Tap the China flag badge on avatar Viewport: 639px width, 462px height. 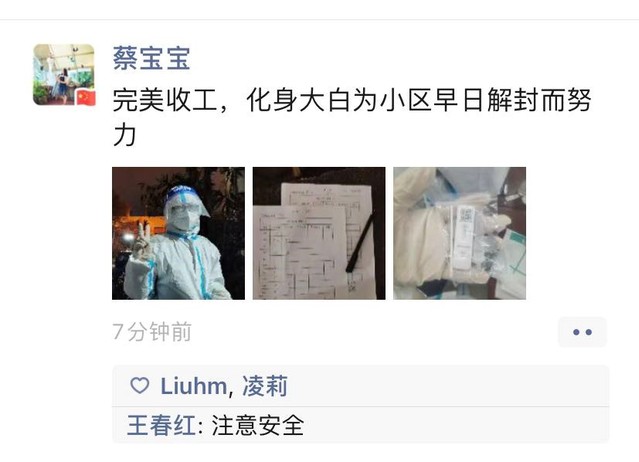tap(86, 98)
